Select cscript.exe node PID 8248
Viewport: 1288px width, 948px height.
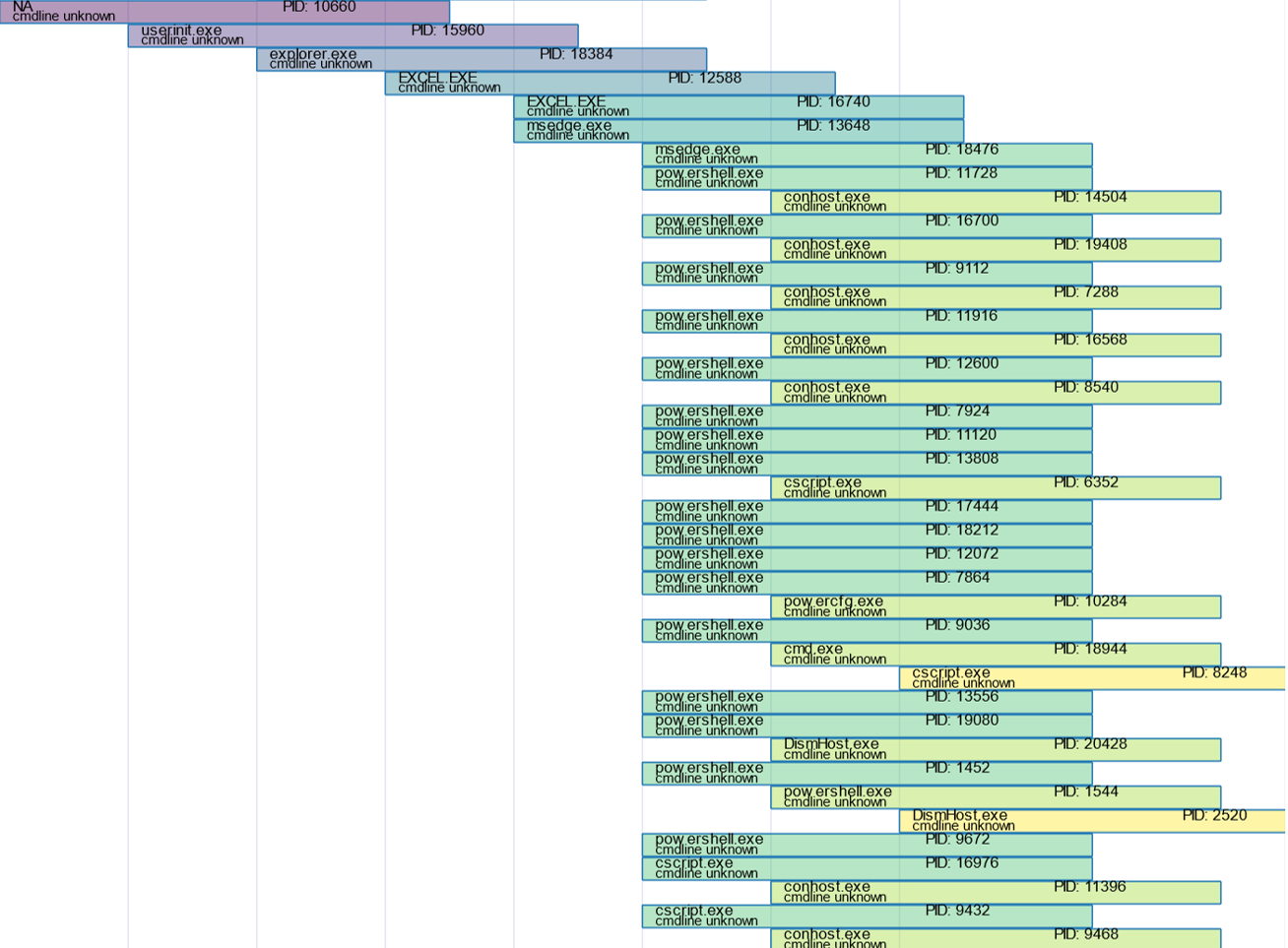tap(1093, 678)
